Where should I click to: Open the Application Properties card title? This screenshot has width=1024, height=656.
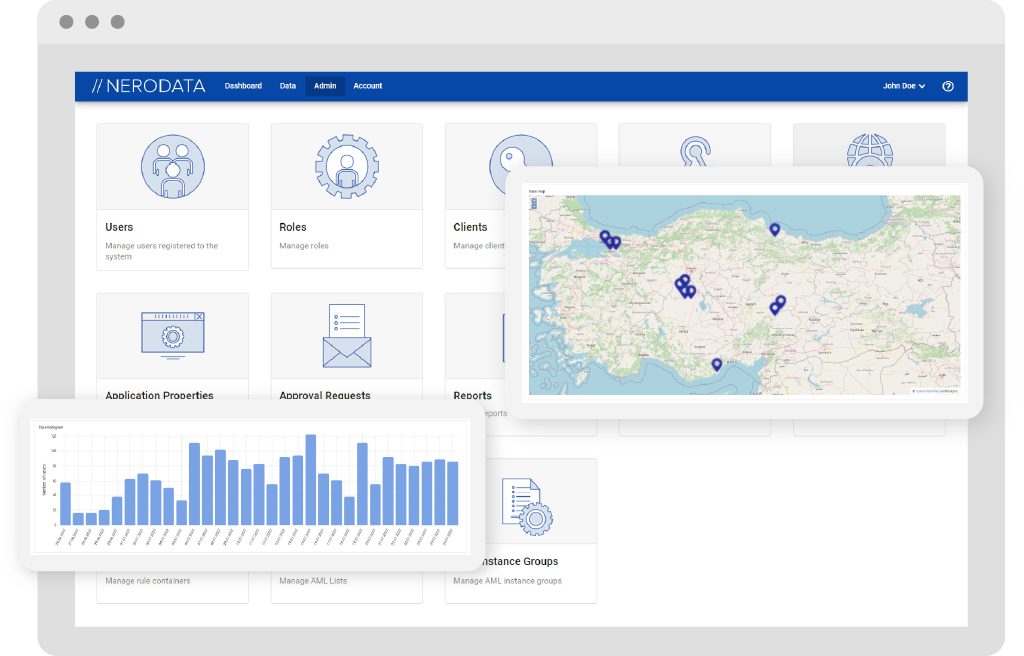tap(159, 395)
